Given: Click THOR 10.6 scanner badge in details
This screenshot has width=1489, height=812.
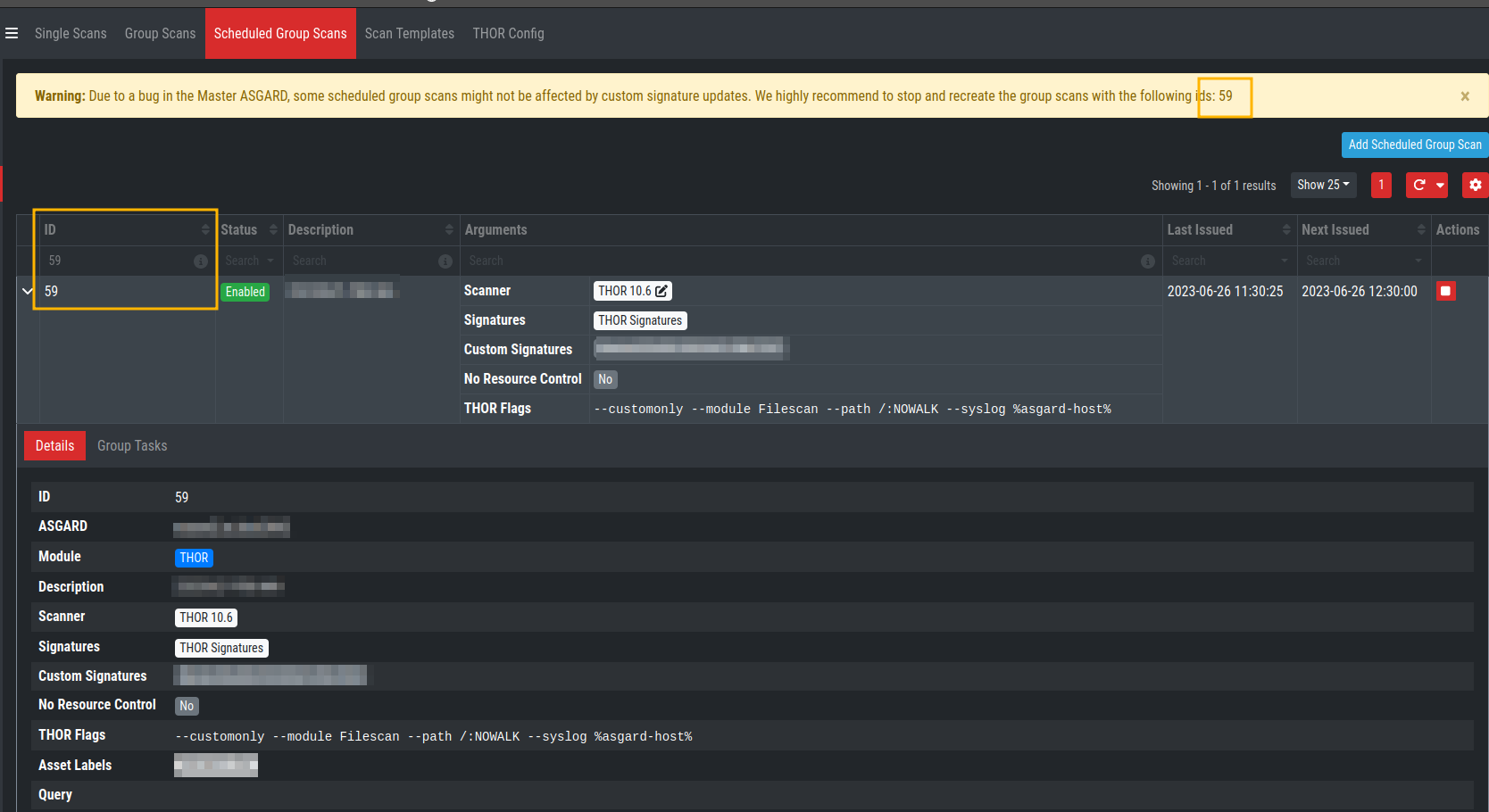Looking at the screenshot, I should tap(206, 617).
